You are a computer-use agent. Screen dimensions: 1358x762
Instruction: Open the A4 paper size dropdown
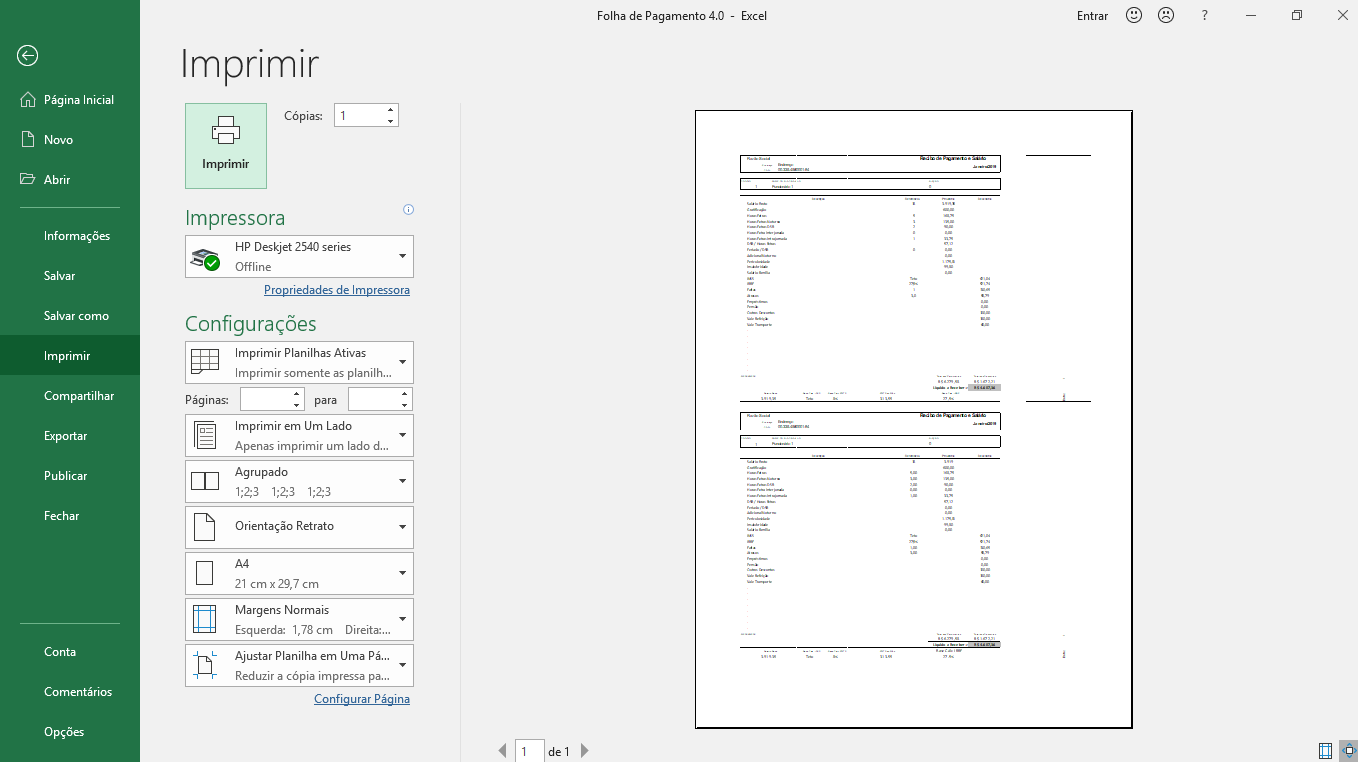click(x=299, y=573)
